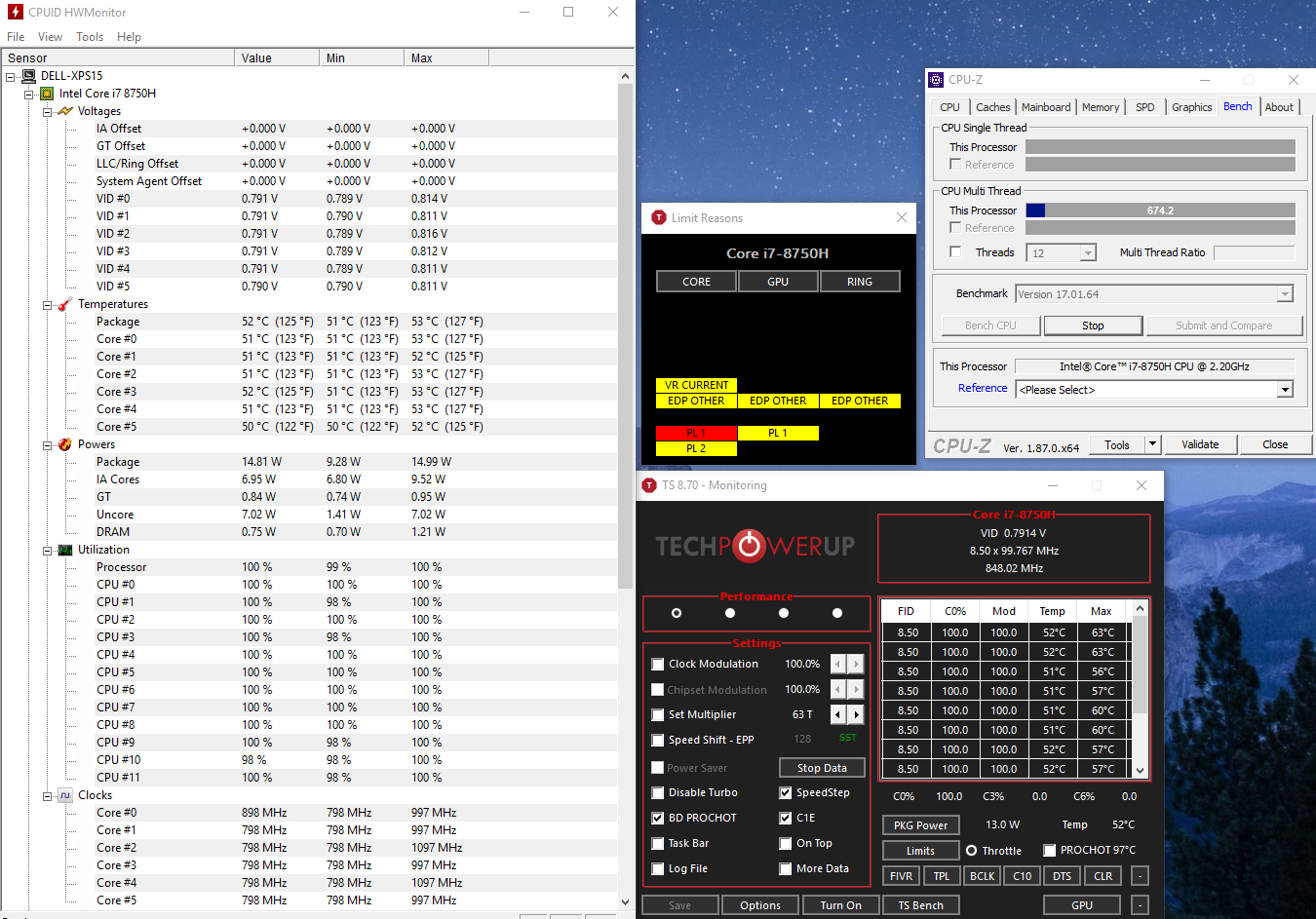Select the first Performance profile radio button
The height and width of the screenshot is (919, 1316).
click(677, 613)
